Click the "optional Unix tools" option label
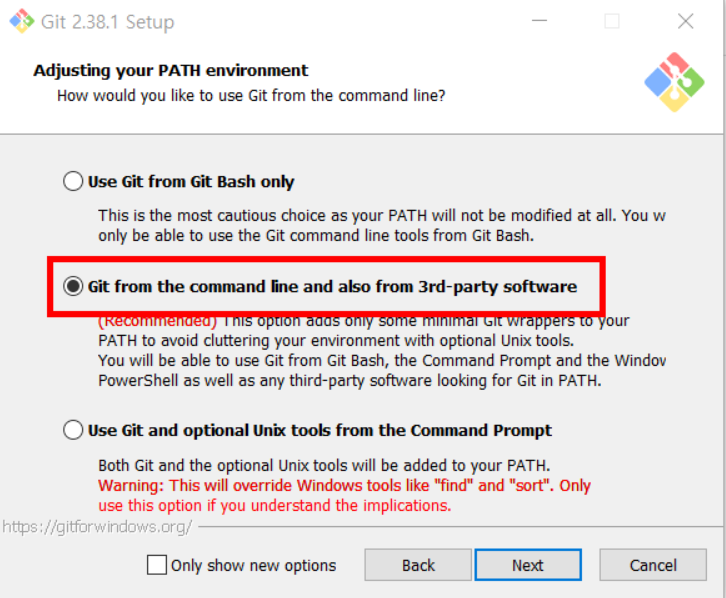726x598 pixels. [x=319, y=431]
